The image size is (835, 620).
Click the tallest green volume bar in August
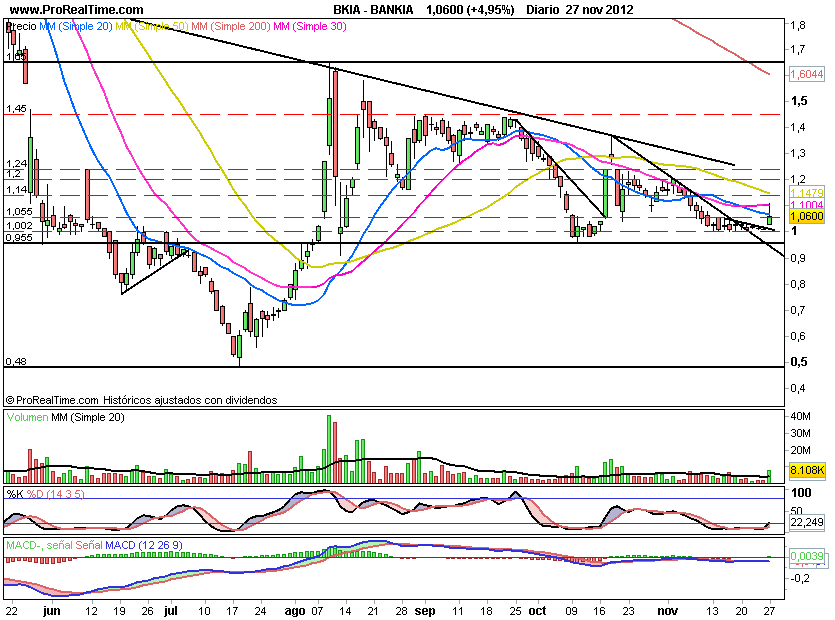click(329, 449)
